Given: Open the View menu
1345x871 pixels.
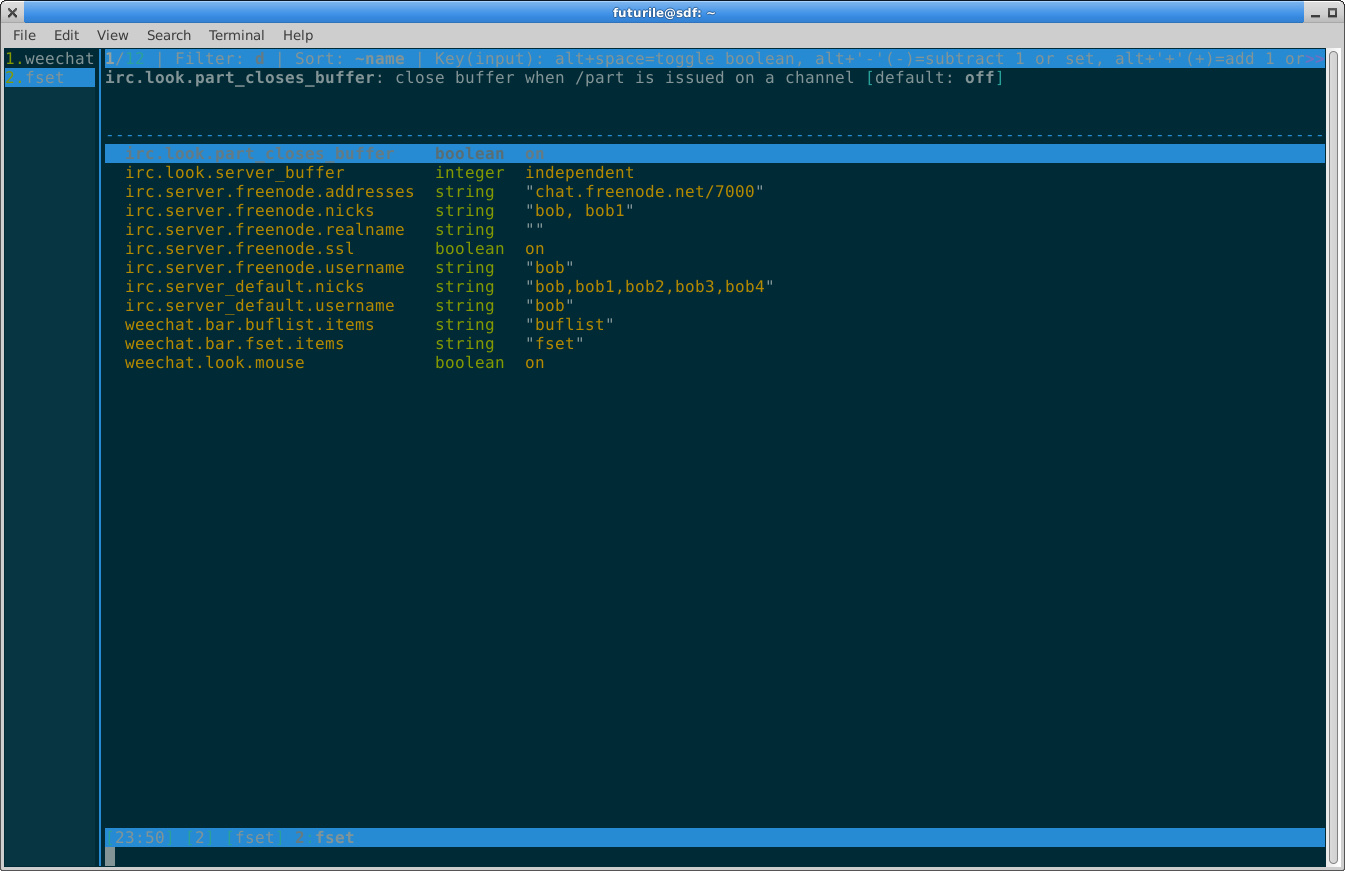Looking at the screenshot, I should (x=112, y=35).
